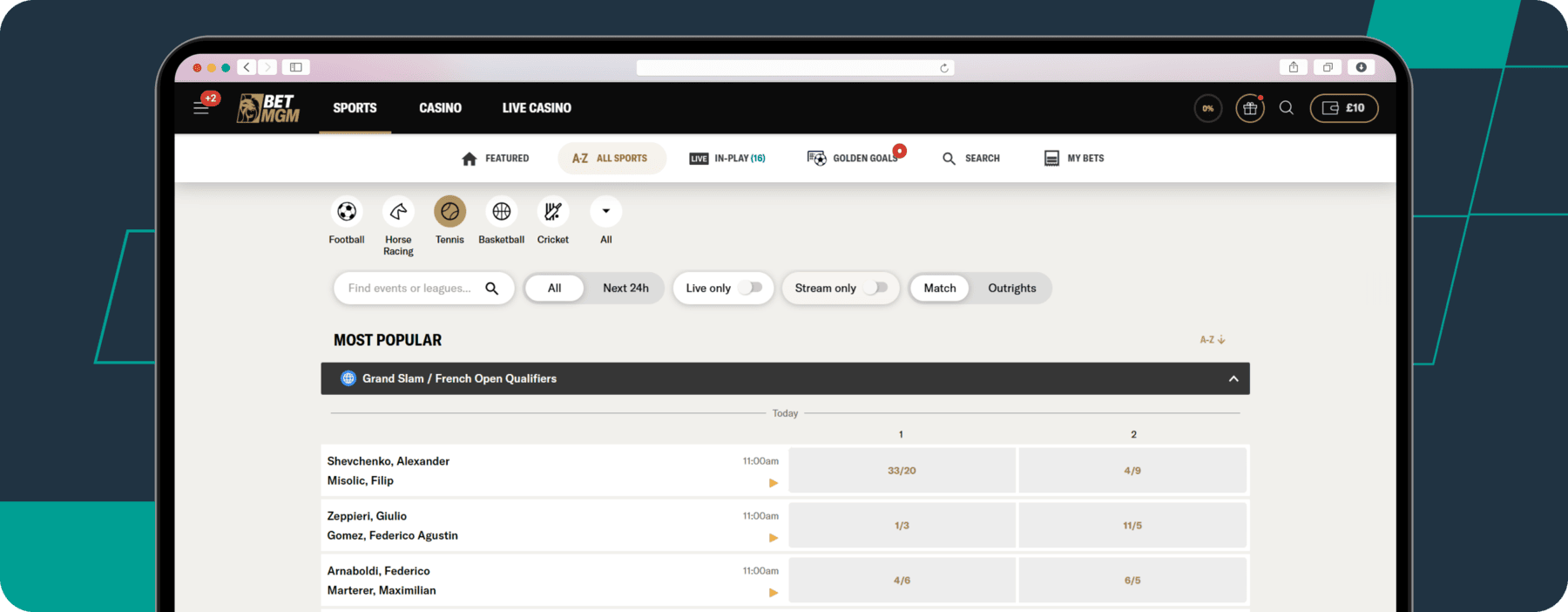Reload the page
1568x612 pixels.
pos(944,68)
